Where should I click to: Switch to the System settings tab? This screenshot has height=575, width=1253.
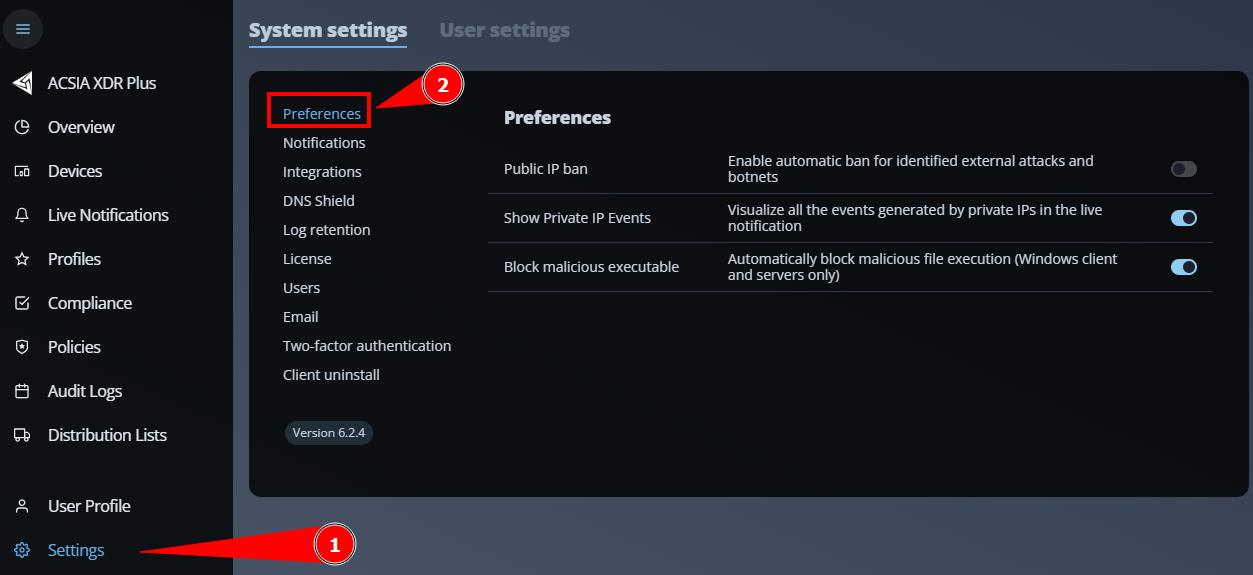(328, 30)
